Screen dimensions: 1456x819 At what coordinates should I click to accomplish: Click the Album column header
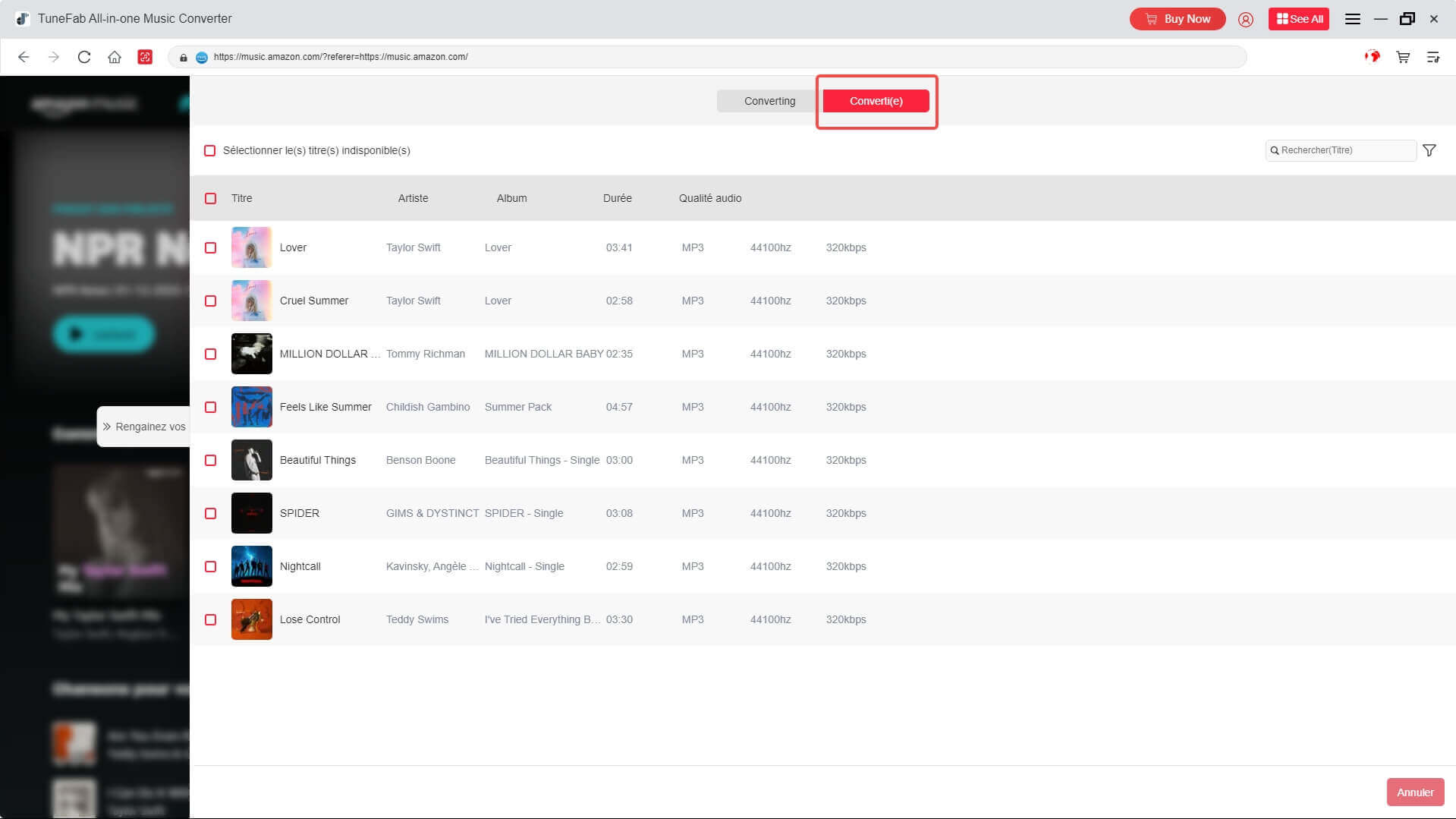point(511,198)
